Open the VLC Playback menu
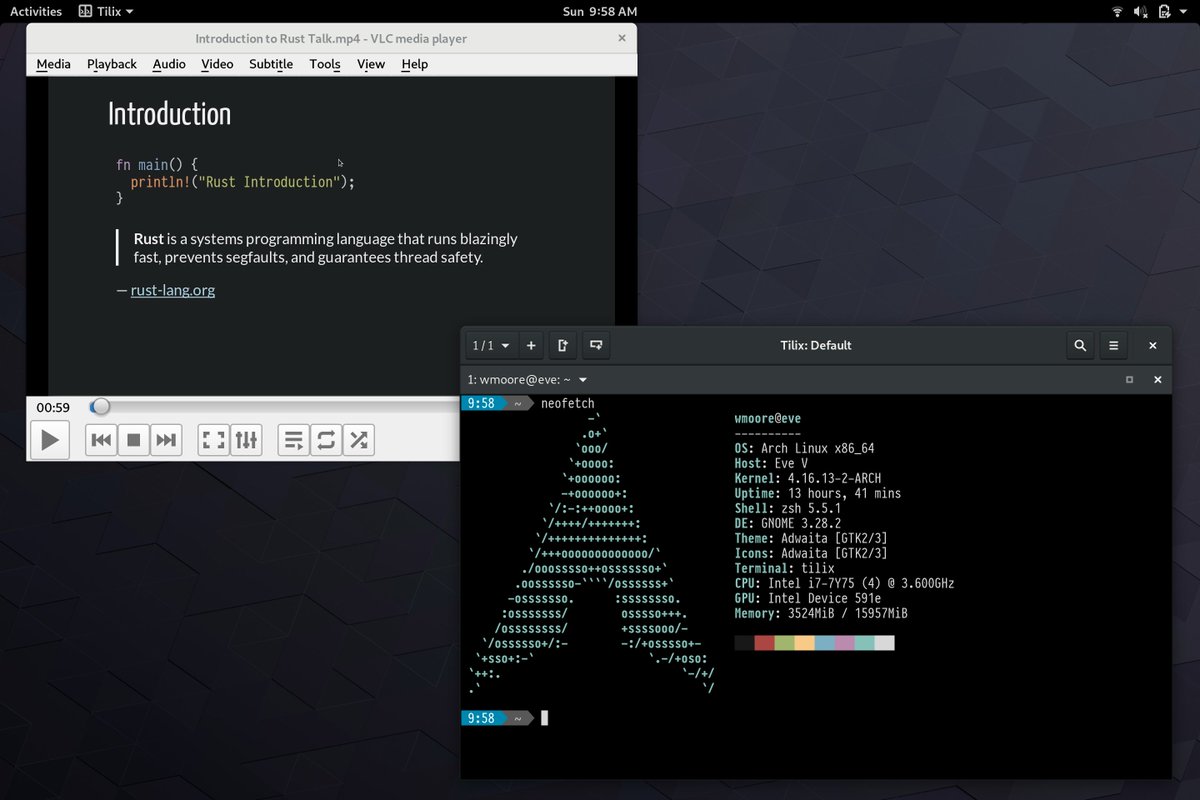The image size is (1200, 800). coord(112,64)
